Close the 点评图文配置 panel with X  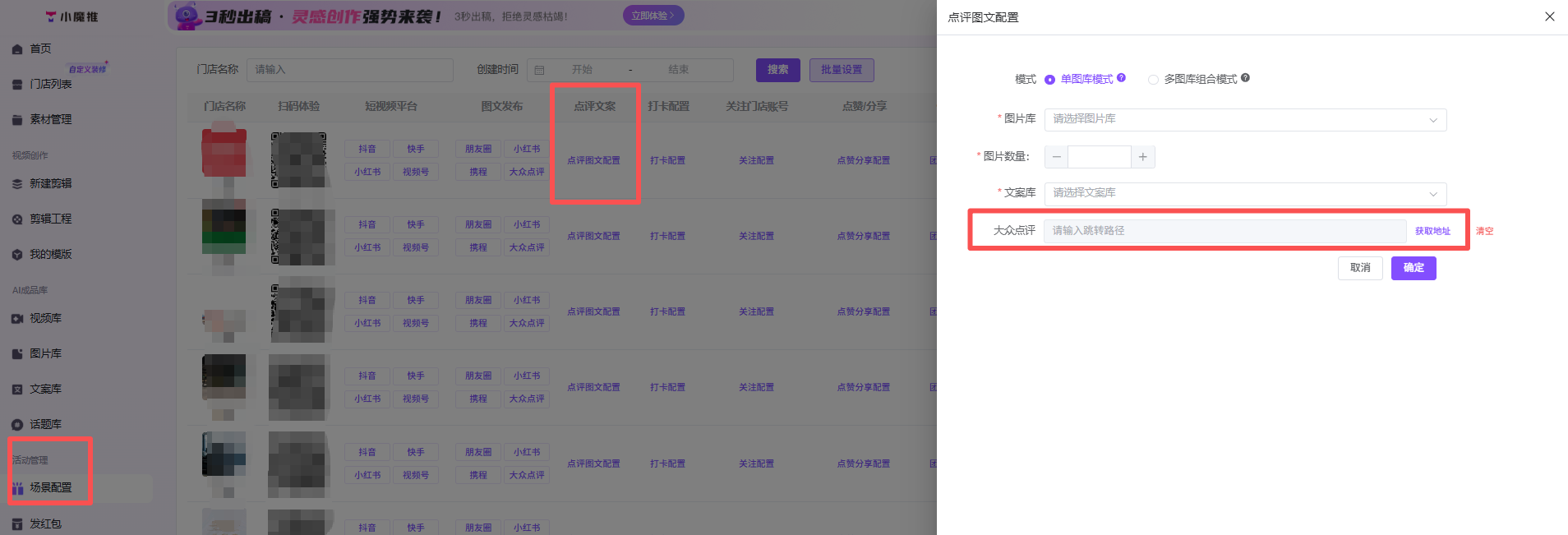(1549, 16)
